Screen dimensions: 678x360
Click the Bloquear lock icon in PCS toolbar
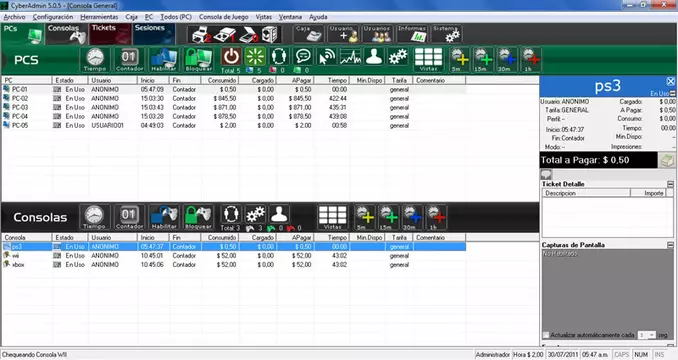point(198,60)
